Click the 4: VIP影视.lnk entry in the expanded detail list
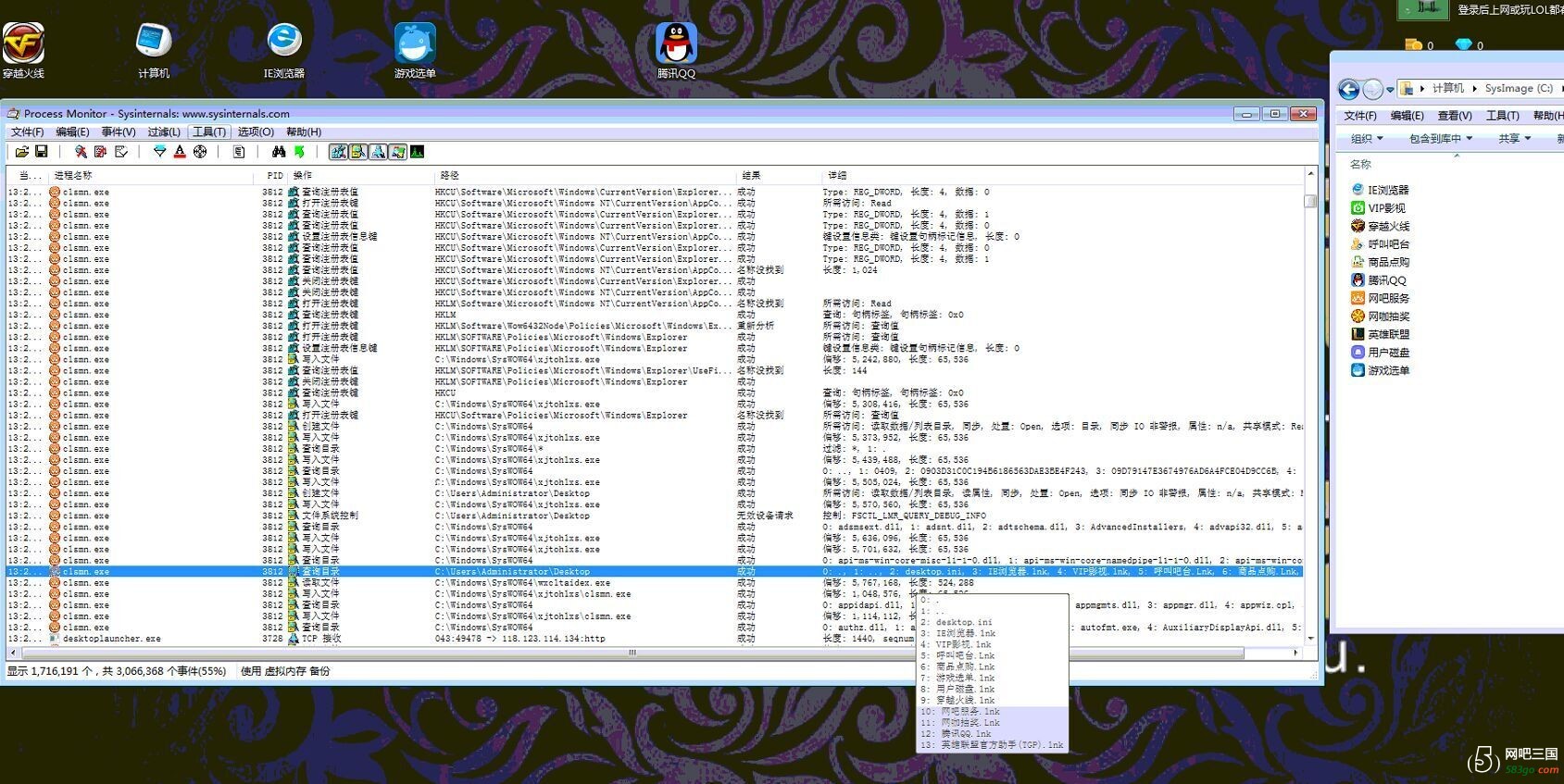Viewport: 1564px width, 784px height. click(956, 644)
